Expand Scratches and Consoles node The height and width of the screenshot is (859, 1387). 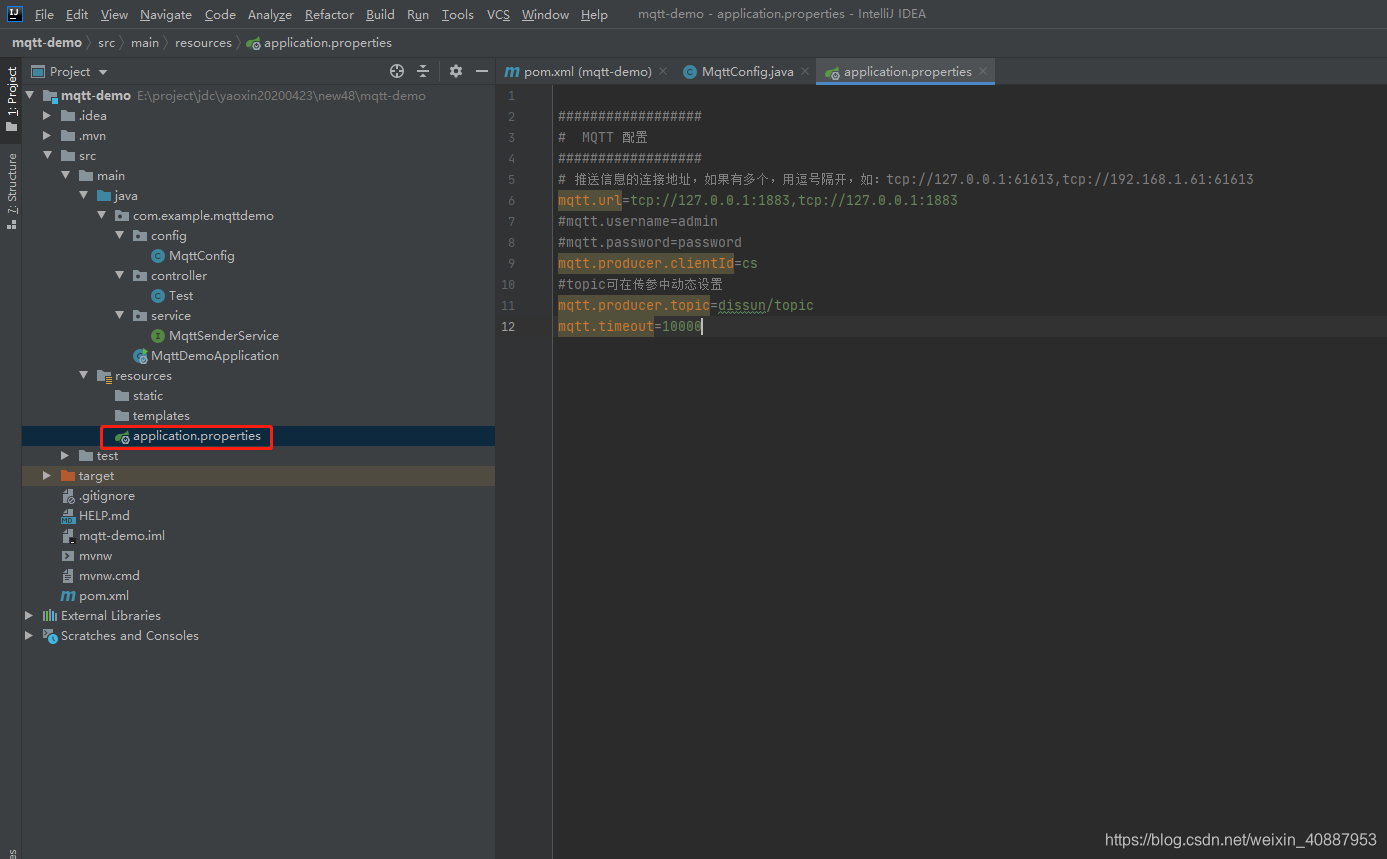29,636
